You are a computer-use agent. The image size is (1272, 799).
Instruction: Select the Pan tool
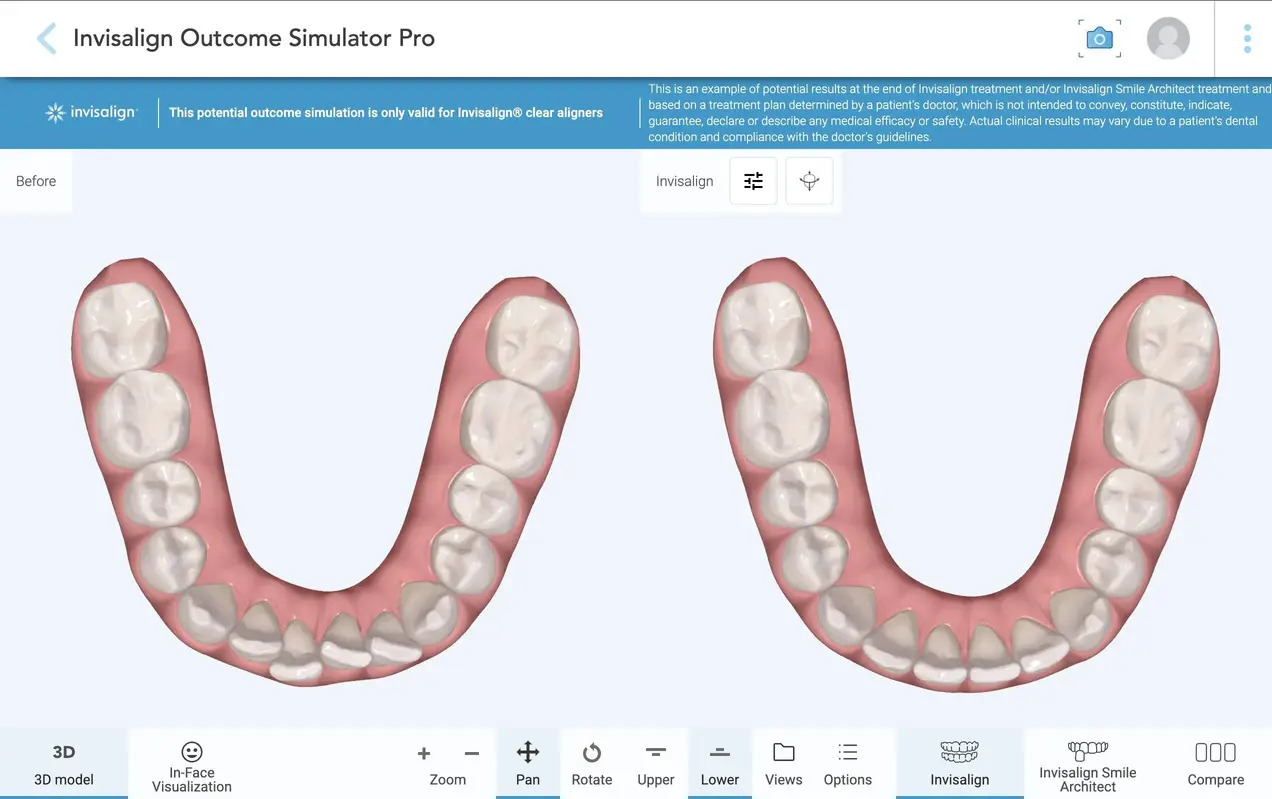(528, 764)
